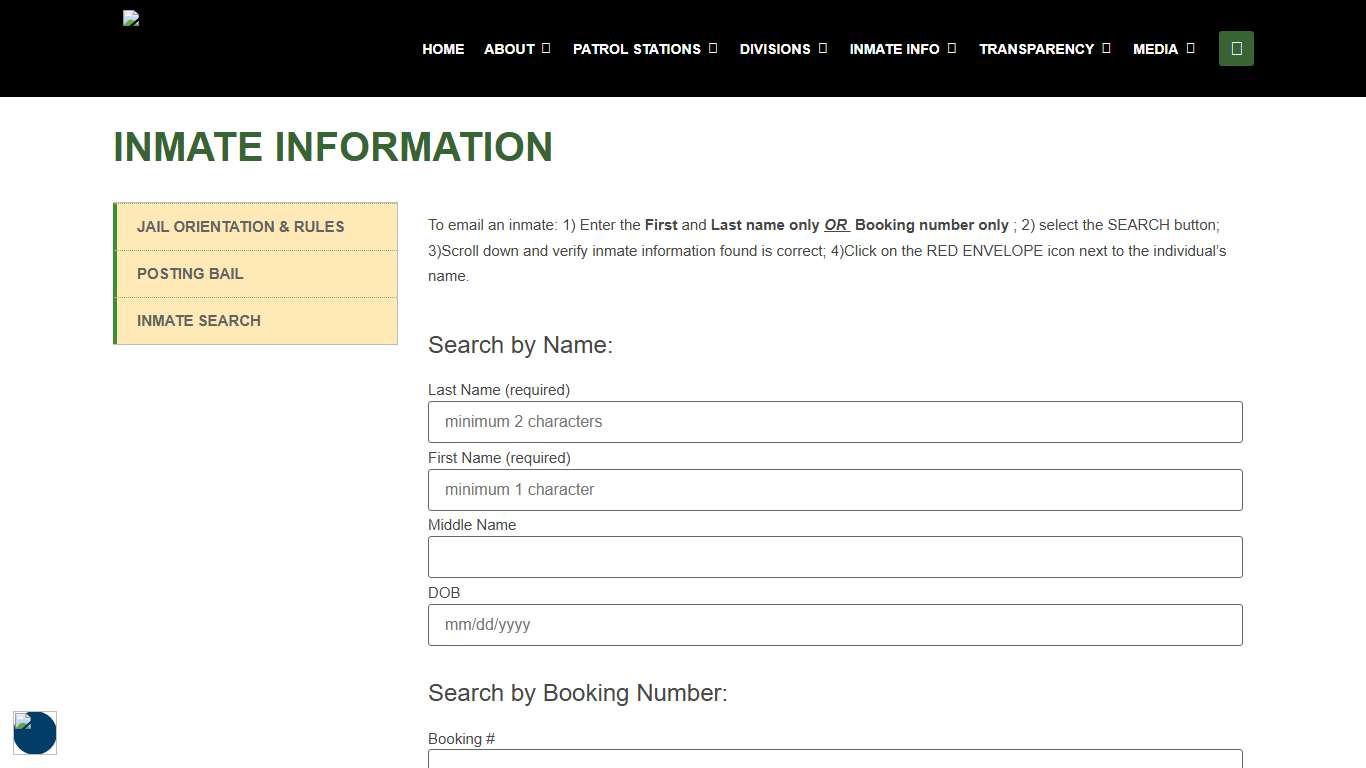Open the accessibility widget

click(x=35, y=733)
